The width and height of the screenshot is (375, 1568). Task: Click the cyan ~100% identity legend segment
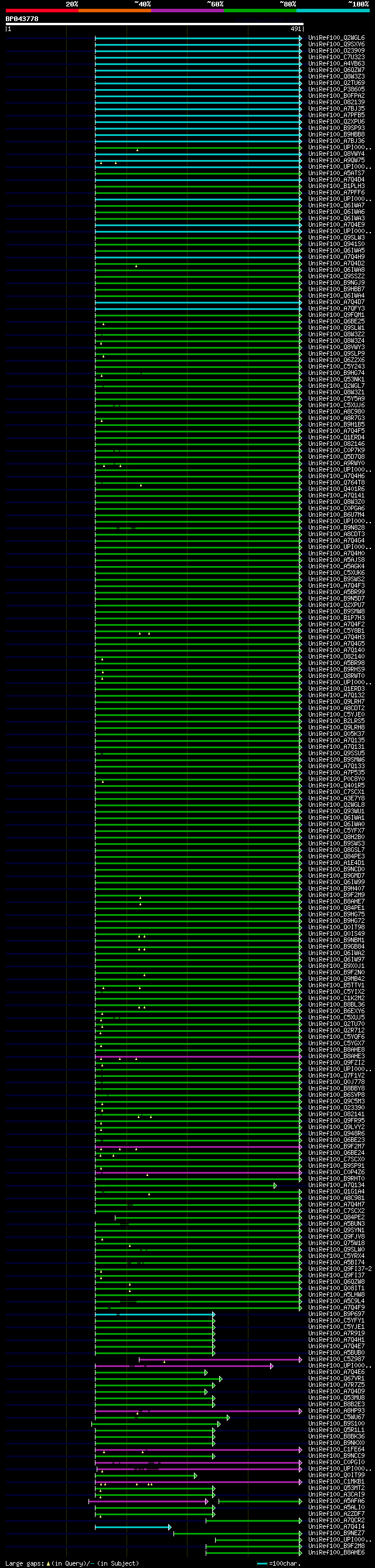tap(332, 11)
